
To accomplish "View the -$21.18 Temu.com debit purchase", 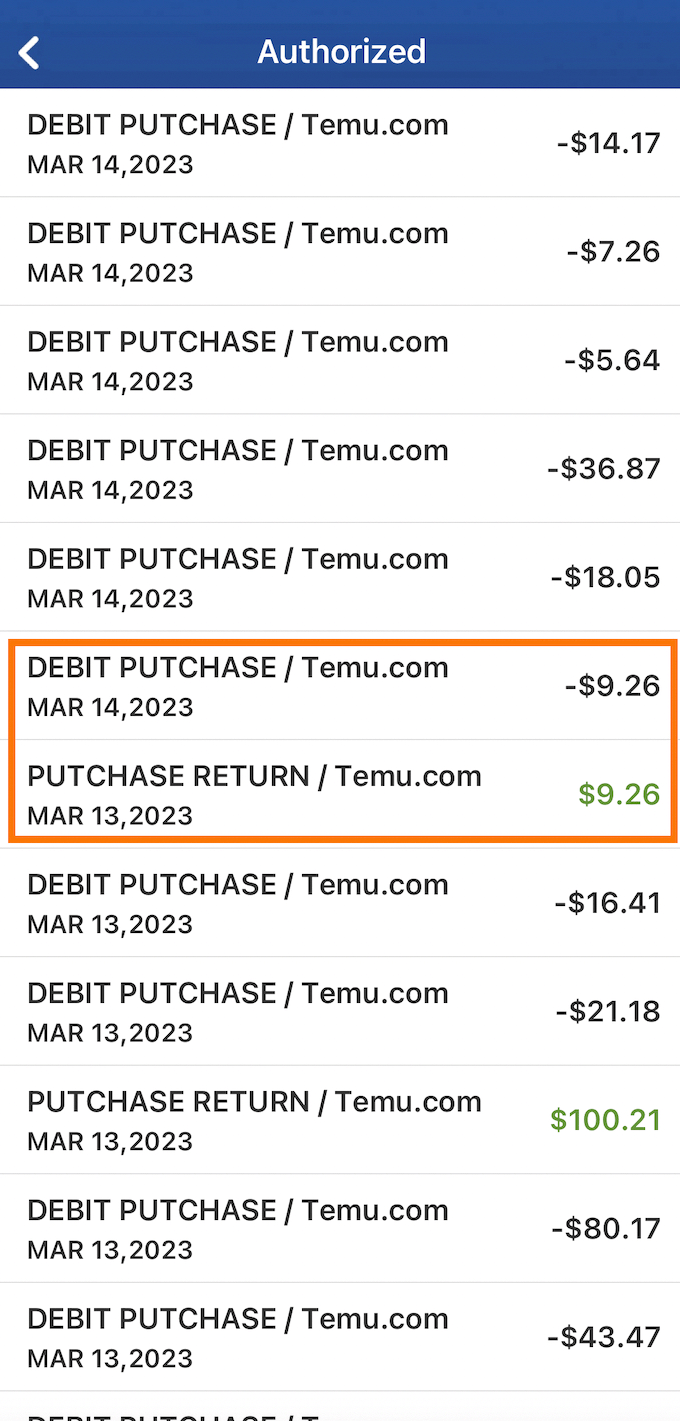I will (x=340, y=1011).
